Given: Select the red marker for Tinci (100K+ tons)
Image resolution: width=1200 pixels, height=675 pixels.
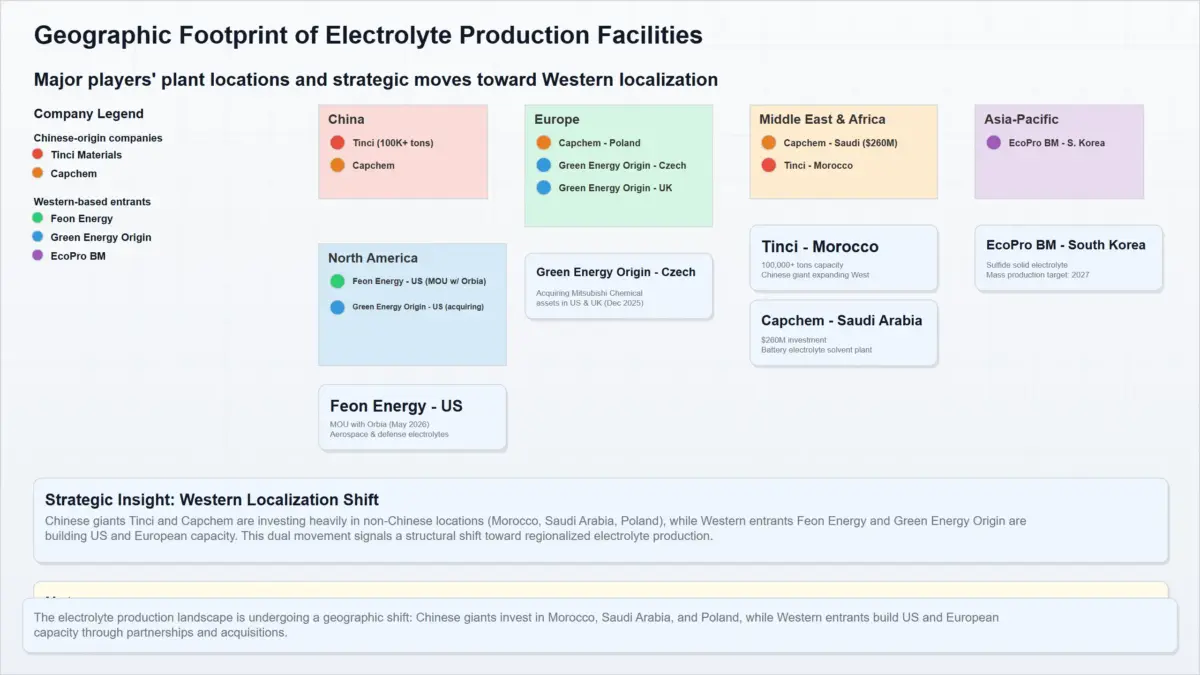Looking at the screenshot, I should pos(337,143).
